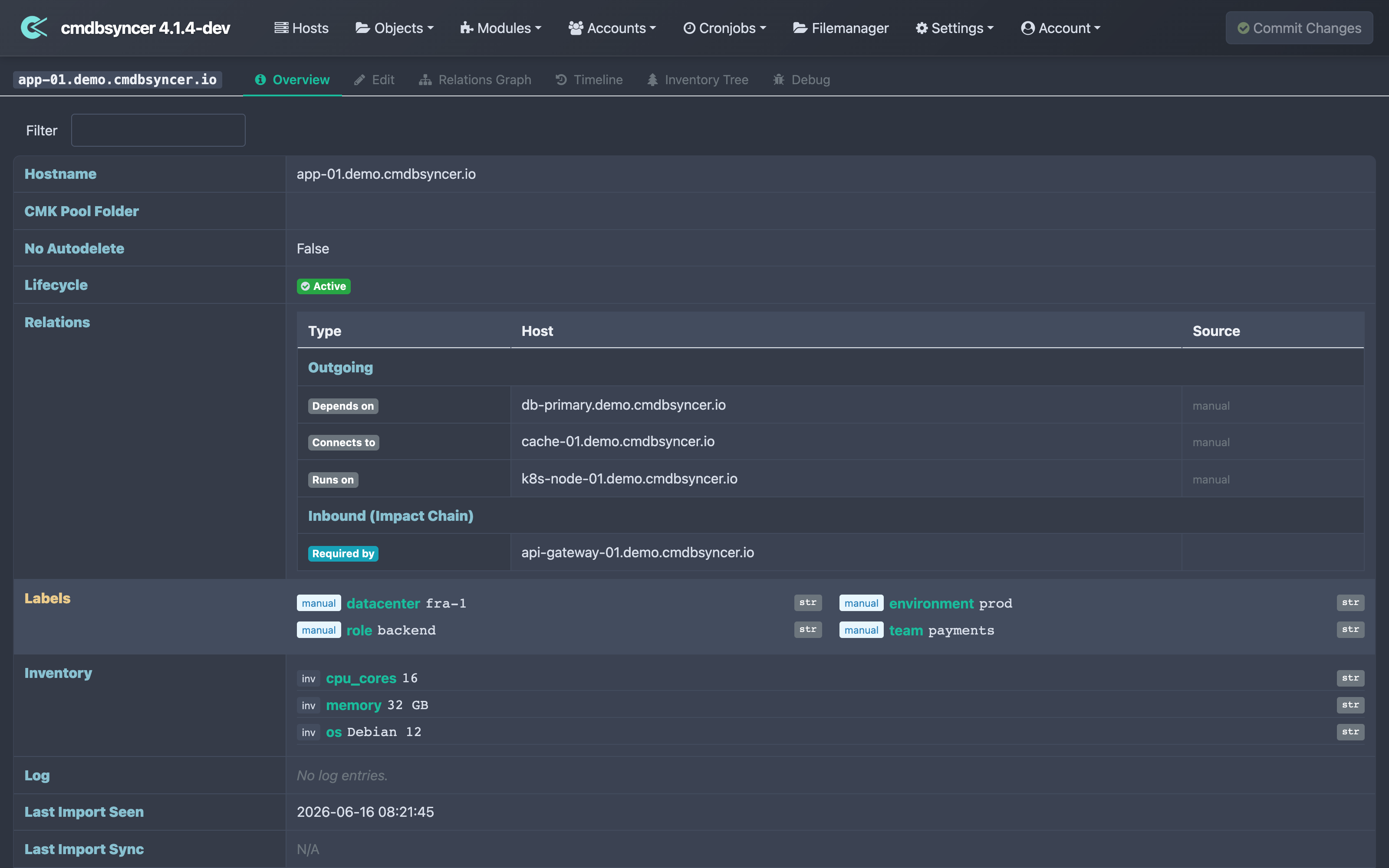Click the cmdbsyncer logo icon

point(34,27)
